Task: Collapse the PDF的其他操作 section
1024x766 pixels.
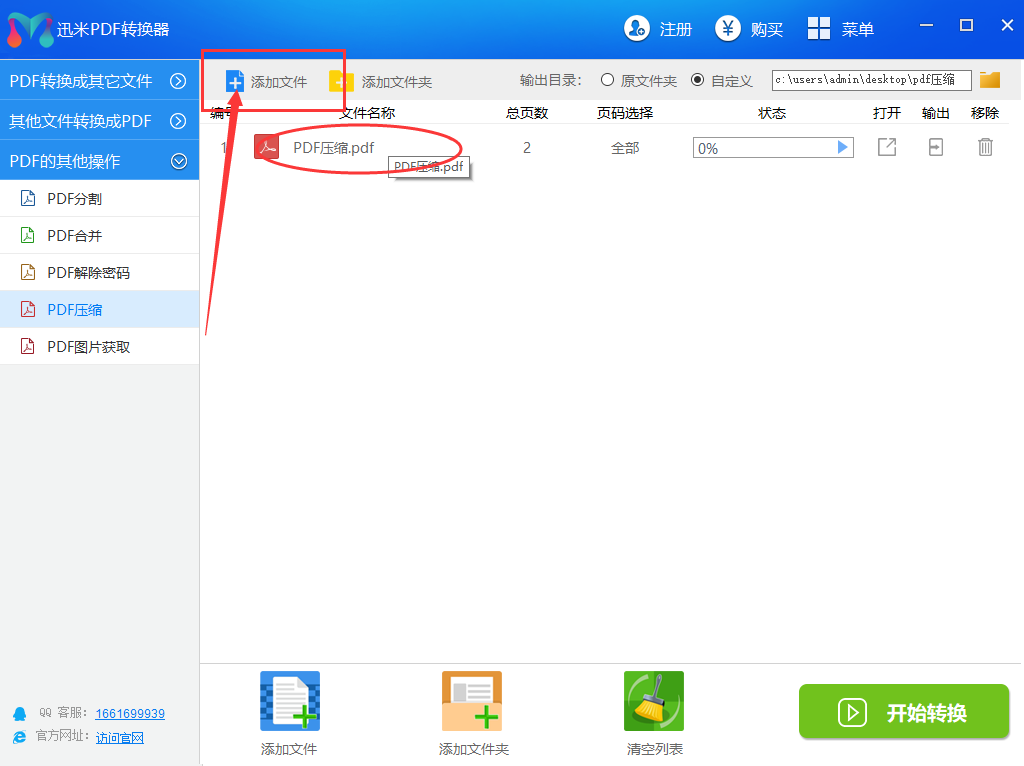Action: tap(178, 161)
